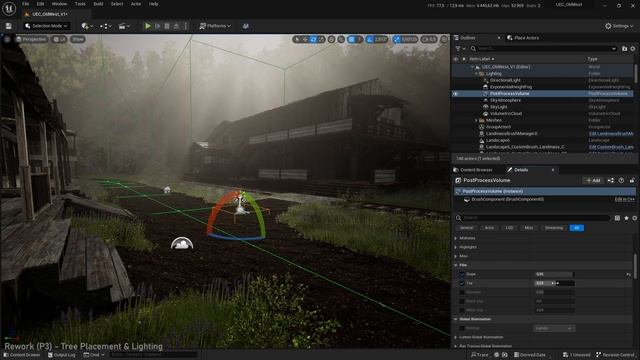This screenshot has width=640, height=360.
Task: Open the Actor menu
Action: tap(136, 4)
